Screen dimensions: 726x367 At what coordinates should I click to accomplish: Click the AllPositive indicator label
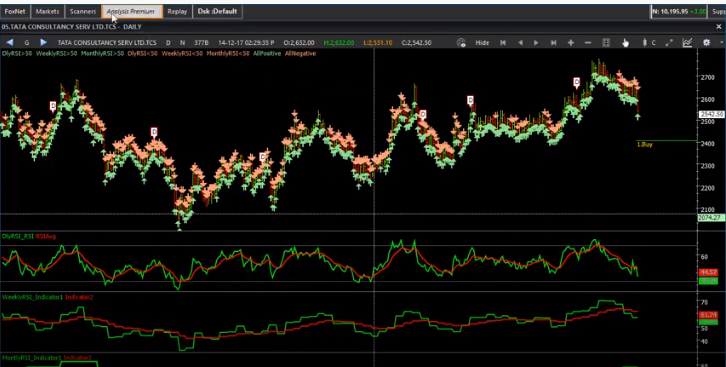[x=267, y=54]
